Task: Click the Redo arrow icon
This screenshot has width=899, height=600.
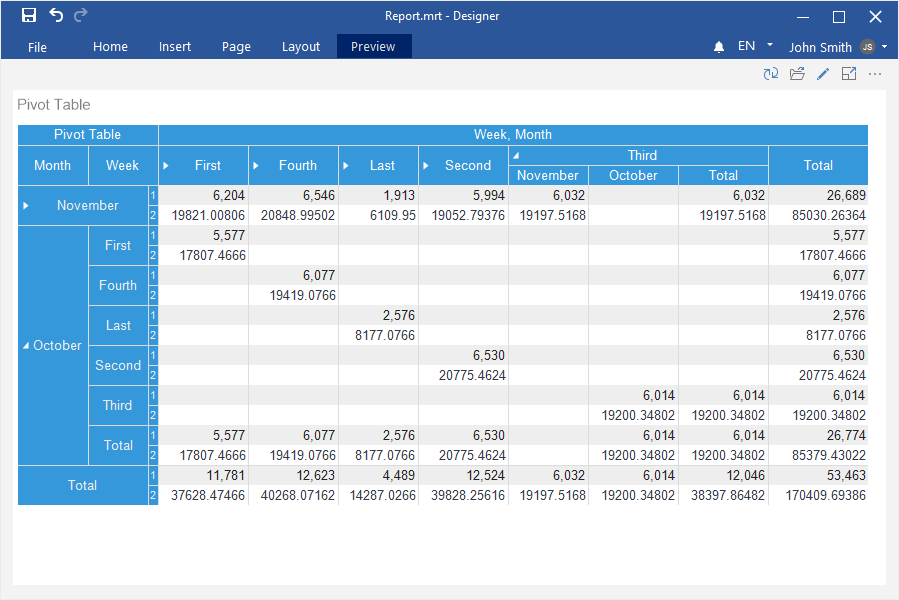Action: 81,15
